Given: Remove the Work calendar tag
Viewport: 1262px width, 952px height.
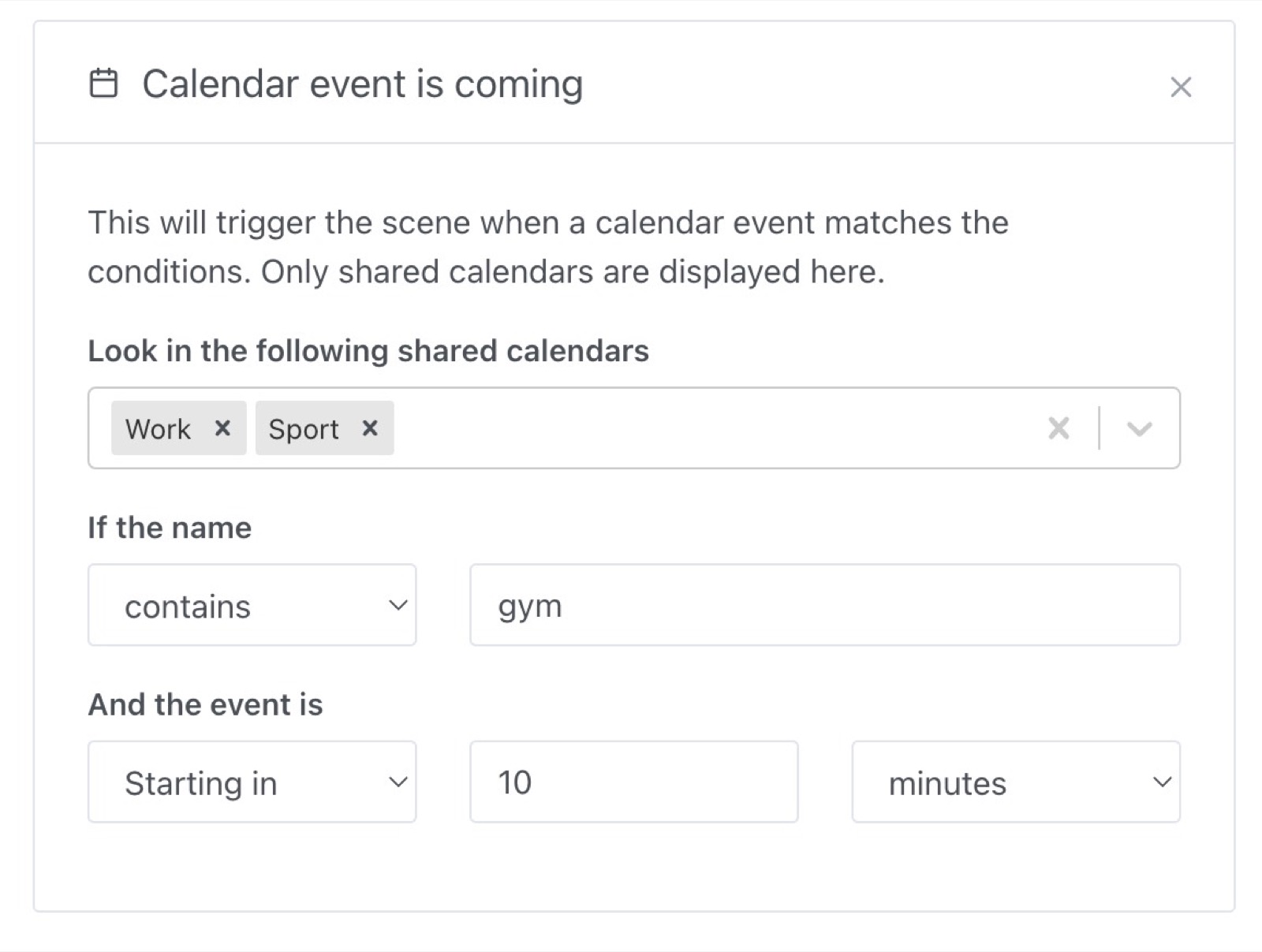Looking at the screenshot, I should click(x=223, y=428).
